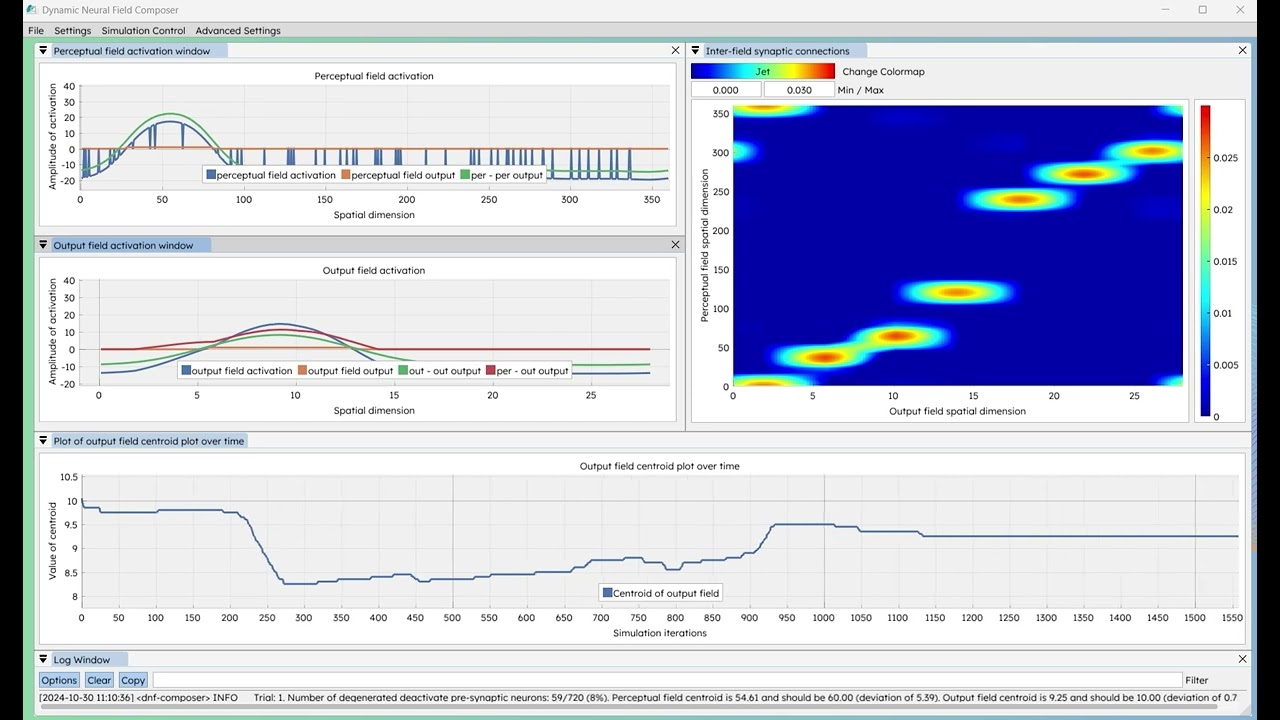Screen dimensions: 1280x720
Task: Click the Simulation iterations axis label
Action: pyautogui.click(x=660, y=633)
